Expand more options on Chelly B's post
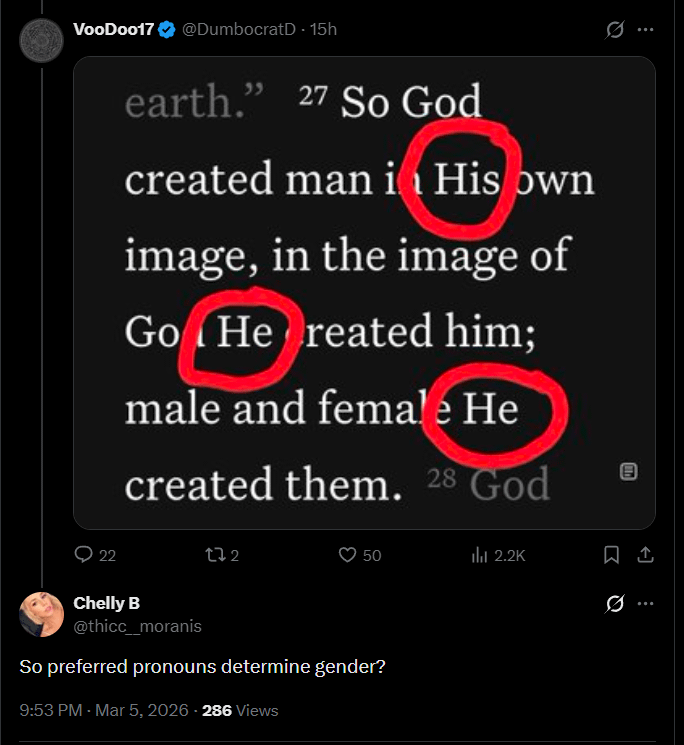 [x=646, y=603]
